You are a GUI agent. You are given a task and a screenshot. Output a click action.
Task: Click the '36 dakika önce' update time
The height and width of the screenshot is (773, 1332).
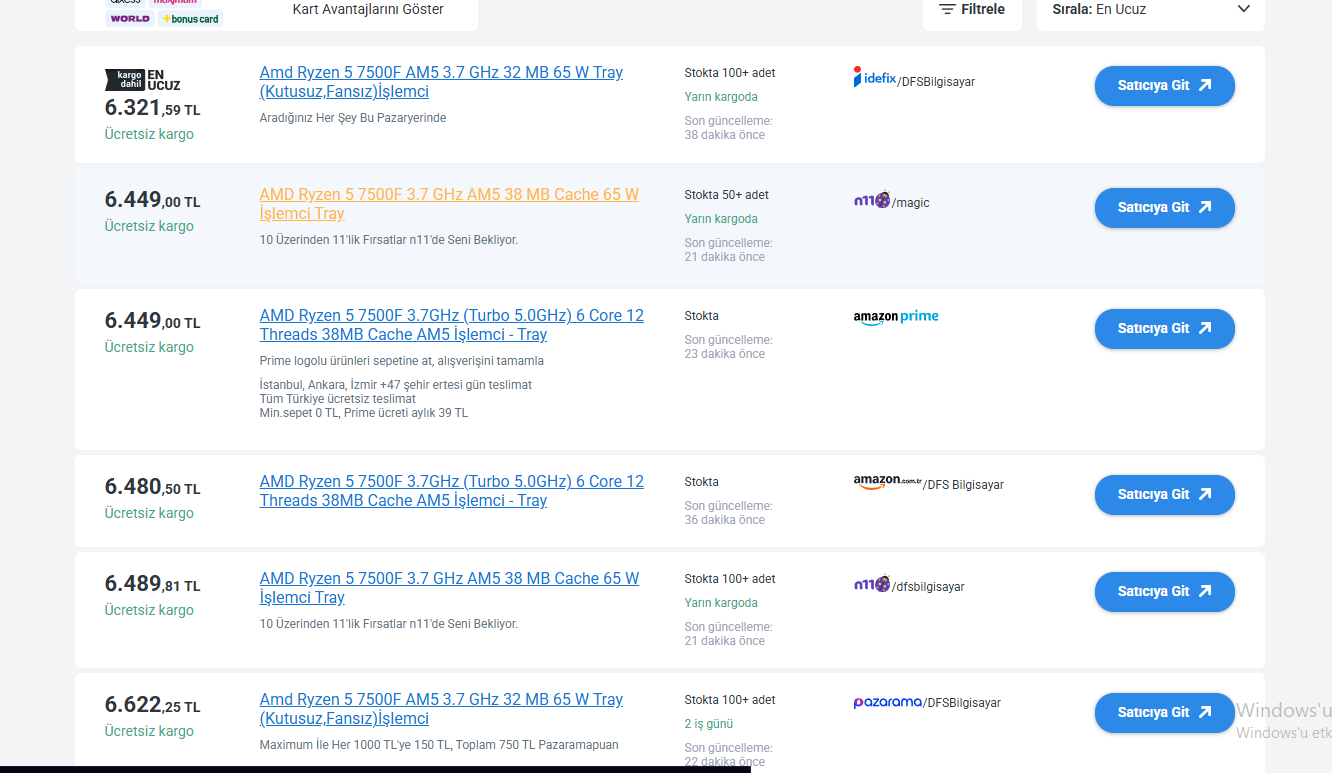pyautogui.click(x=725, y=520)
